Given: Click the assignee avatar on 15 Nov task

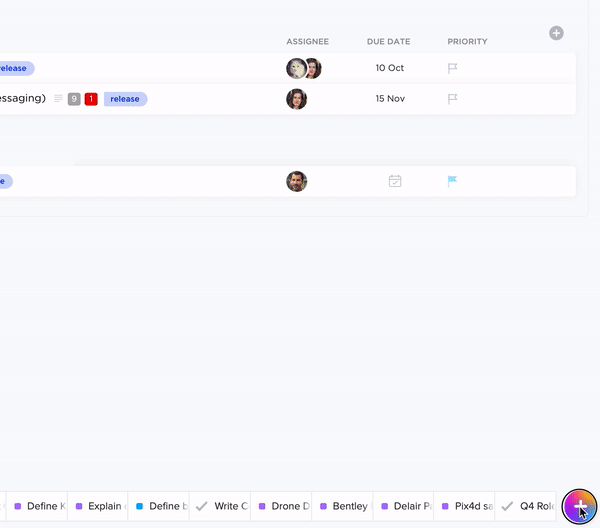Looking at the screenshot, I should tap(297, 99).
